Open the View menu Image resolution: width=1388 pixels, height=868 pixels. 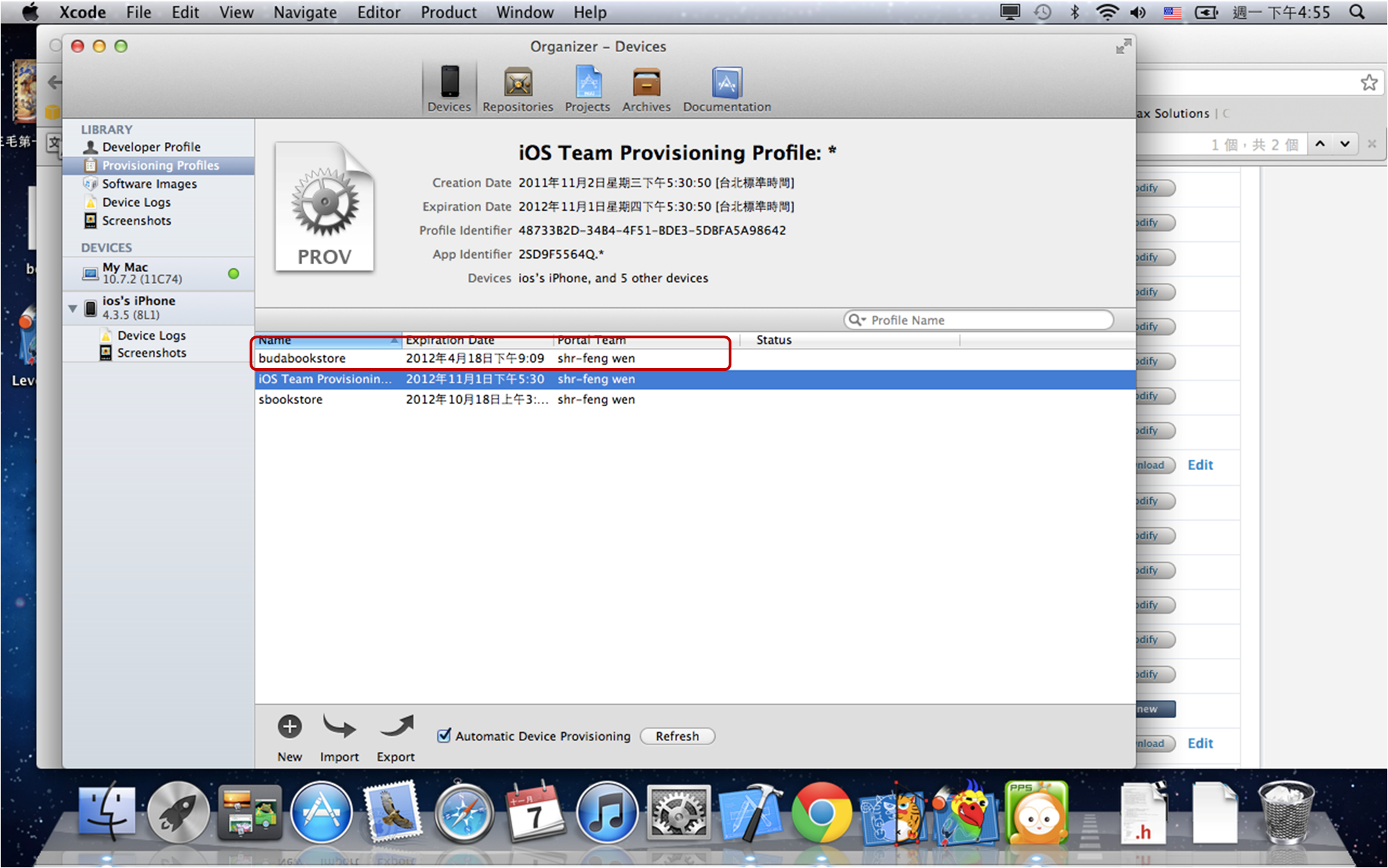pos(236,12)
